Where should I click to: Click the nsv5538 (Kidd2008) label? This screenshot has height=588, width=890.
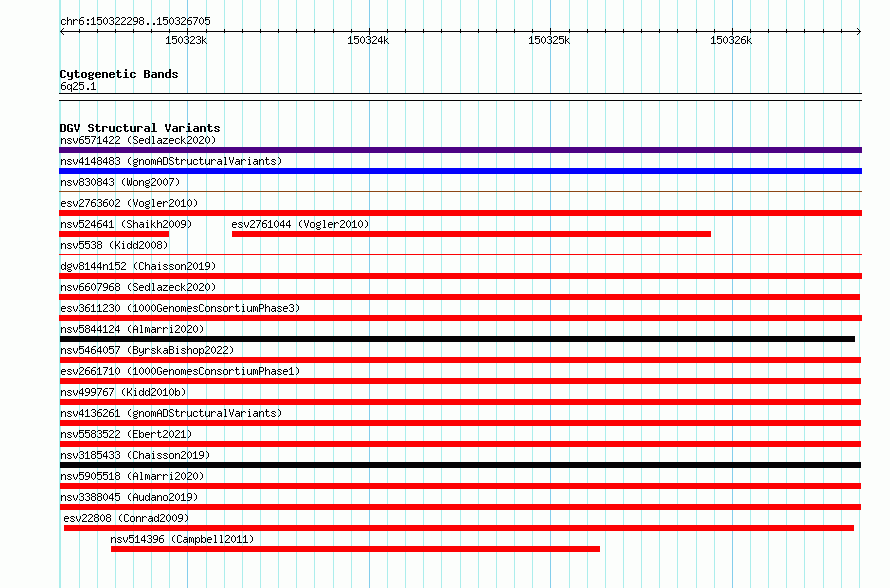pos(114,245)
